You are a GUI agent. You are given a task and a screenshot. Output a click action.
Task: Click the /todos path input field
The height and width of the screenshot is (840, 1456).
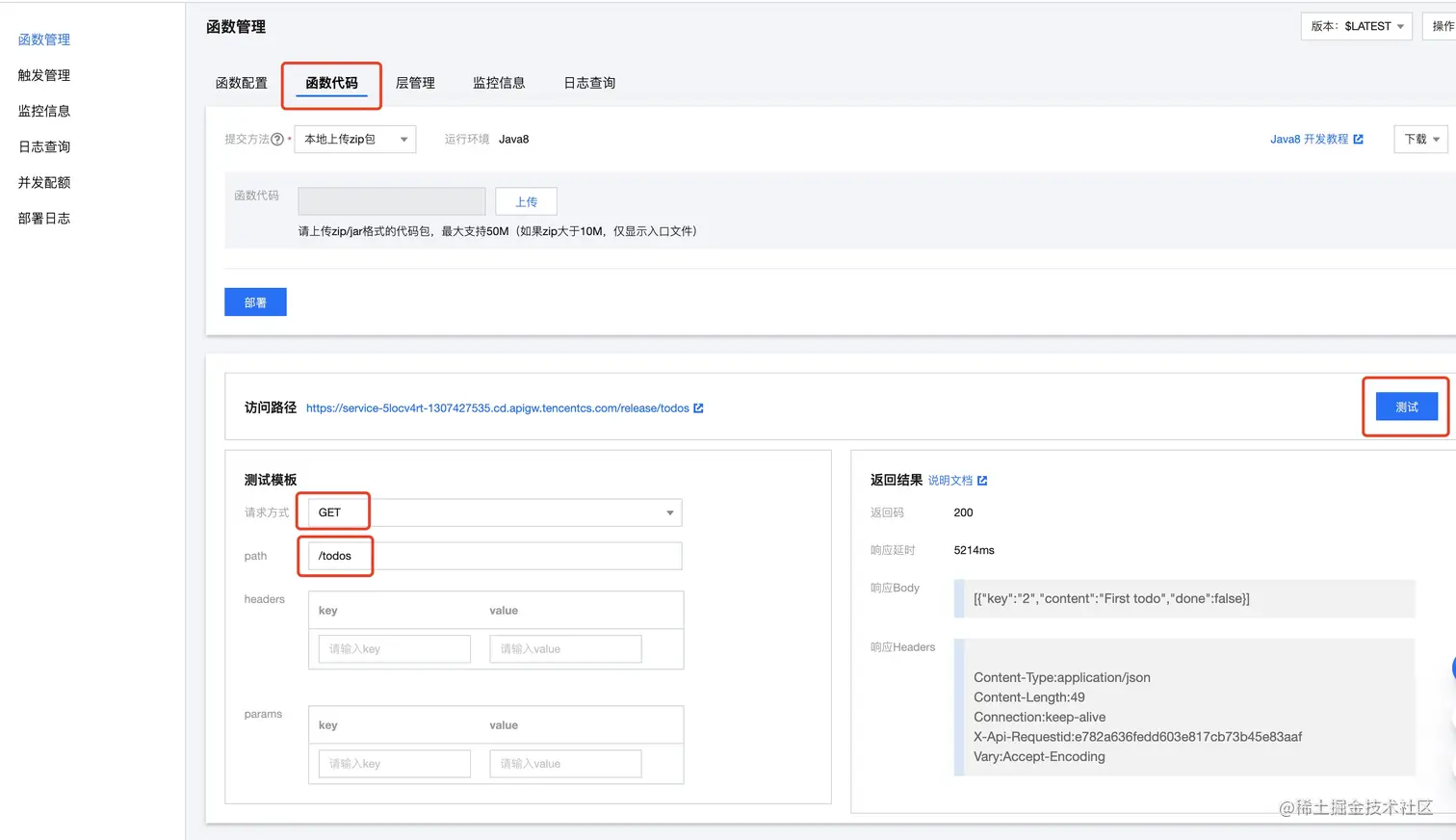point(495,556)
